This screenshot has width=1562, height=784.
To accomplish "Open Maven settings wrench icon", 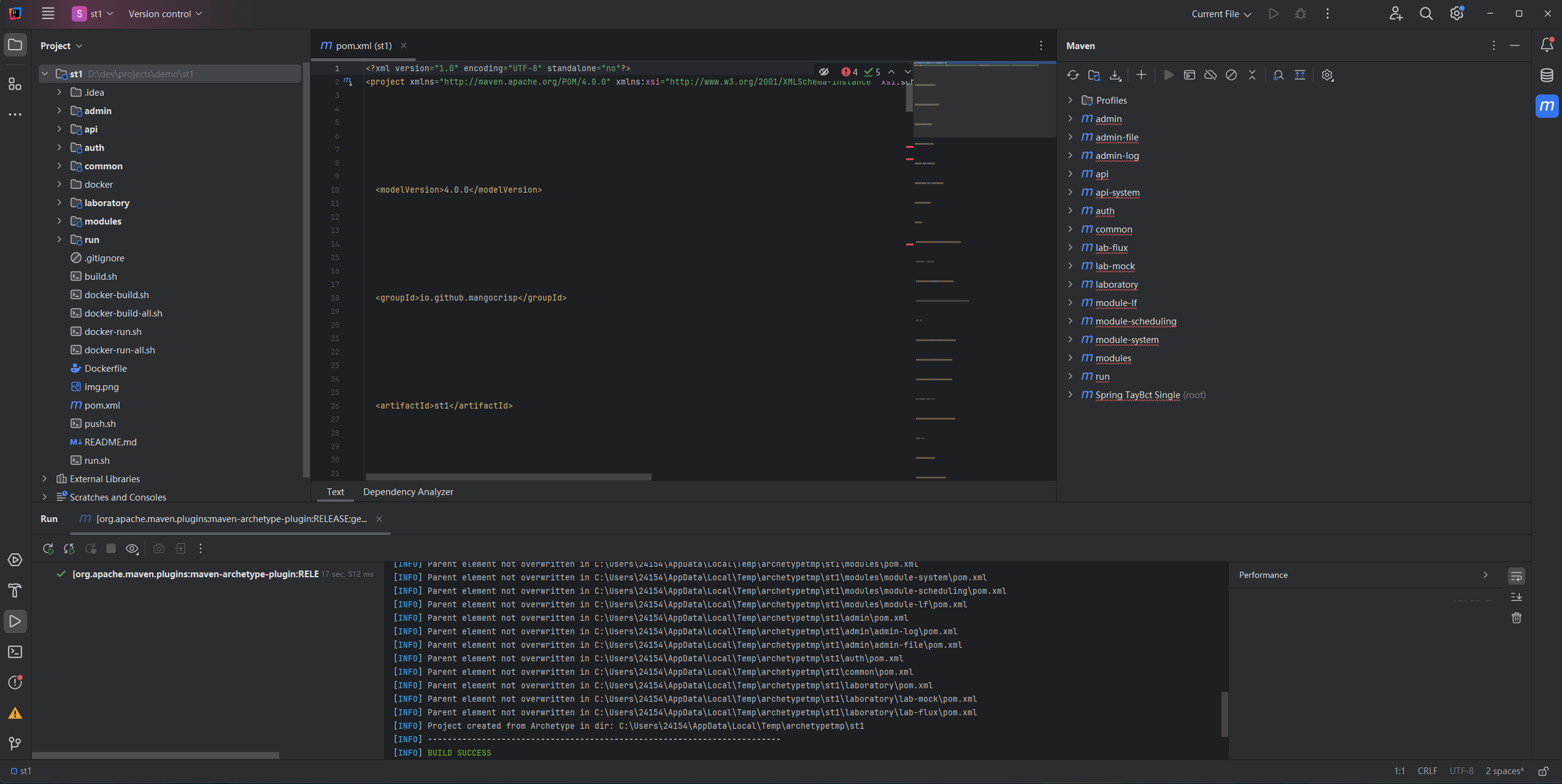I will click(x=1328, y=75).
